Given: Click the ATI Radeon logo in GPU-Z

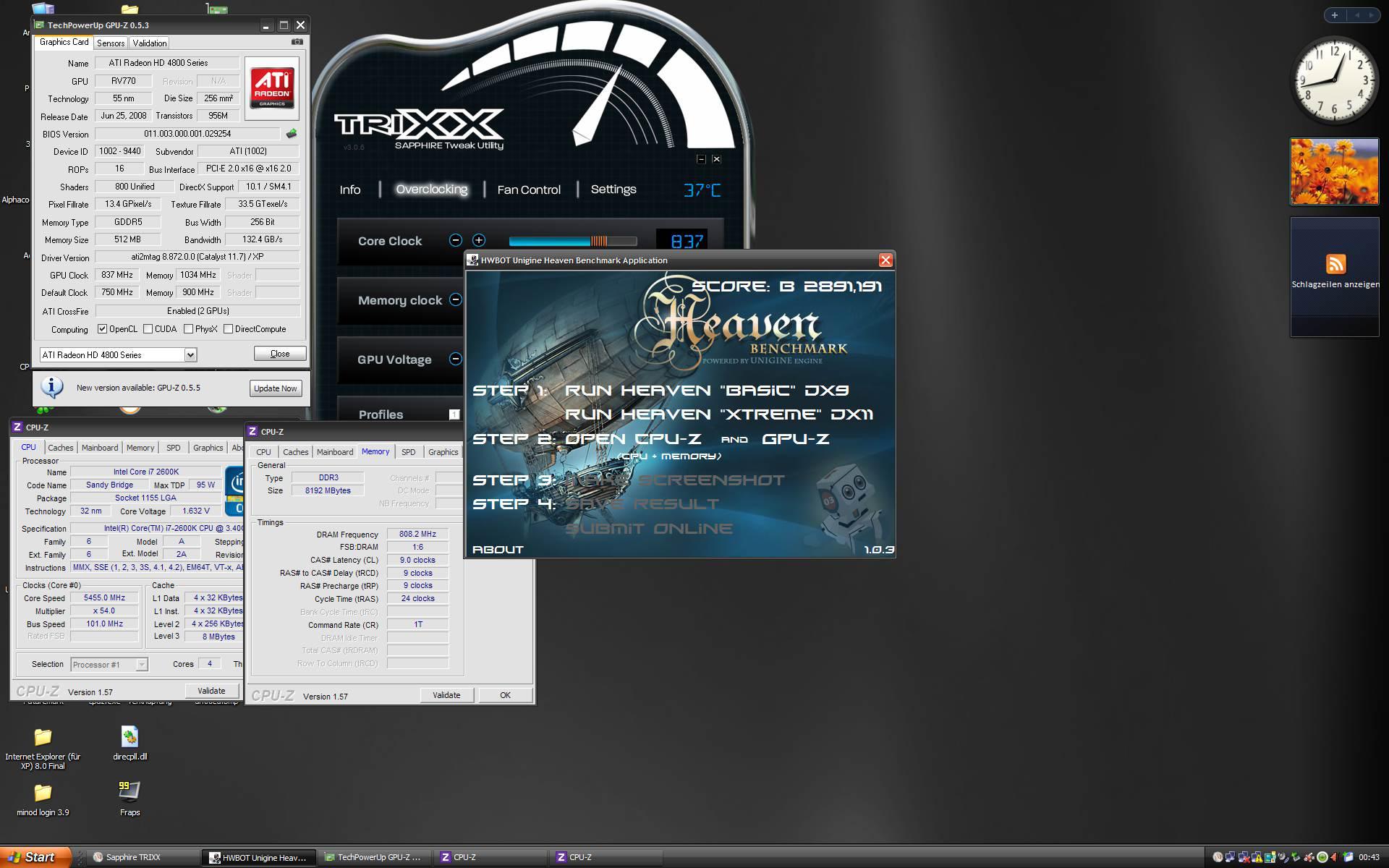Looking at the screenshot, I should pyautogui.click(x=272, y=88).
